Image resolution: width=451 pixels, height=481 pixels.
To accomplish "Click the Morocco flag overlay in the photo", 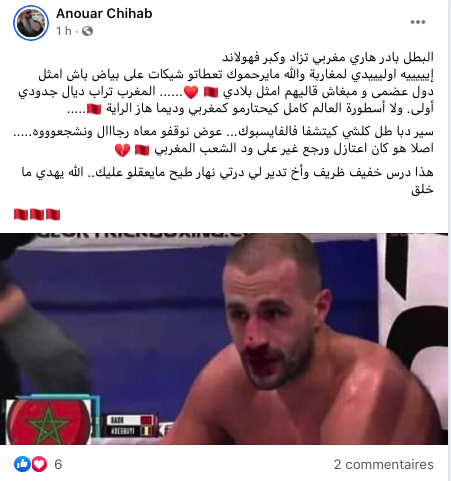I will coord(49,422).
